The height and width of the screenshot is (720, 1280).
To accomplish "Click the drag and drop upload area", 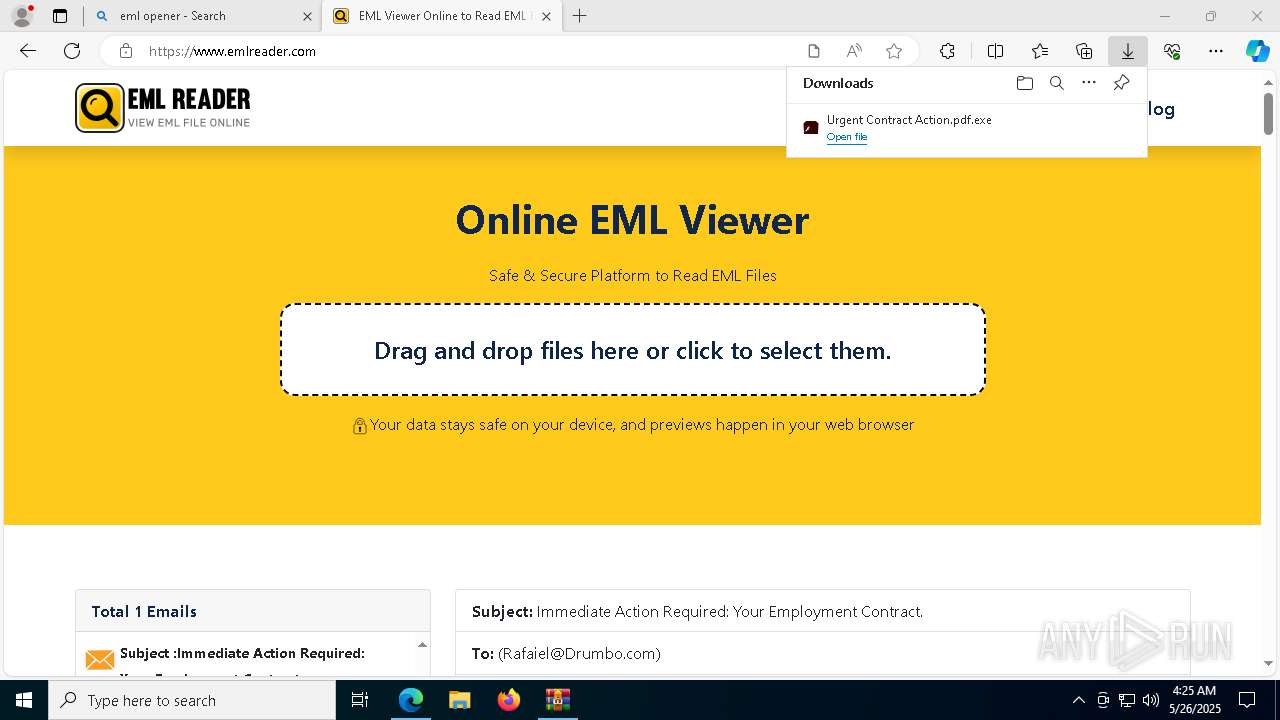I will pyautogui.click(x=633, y=350).
